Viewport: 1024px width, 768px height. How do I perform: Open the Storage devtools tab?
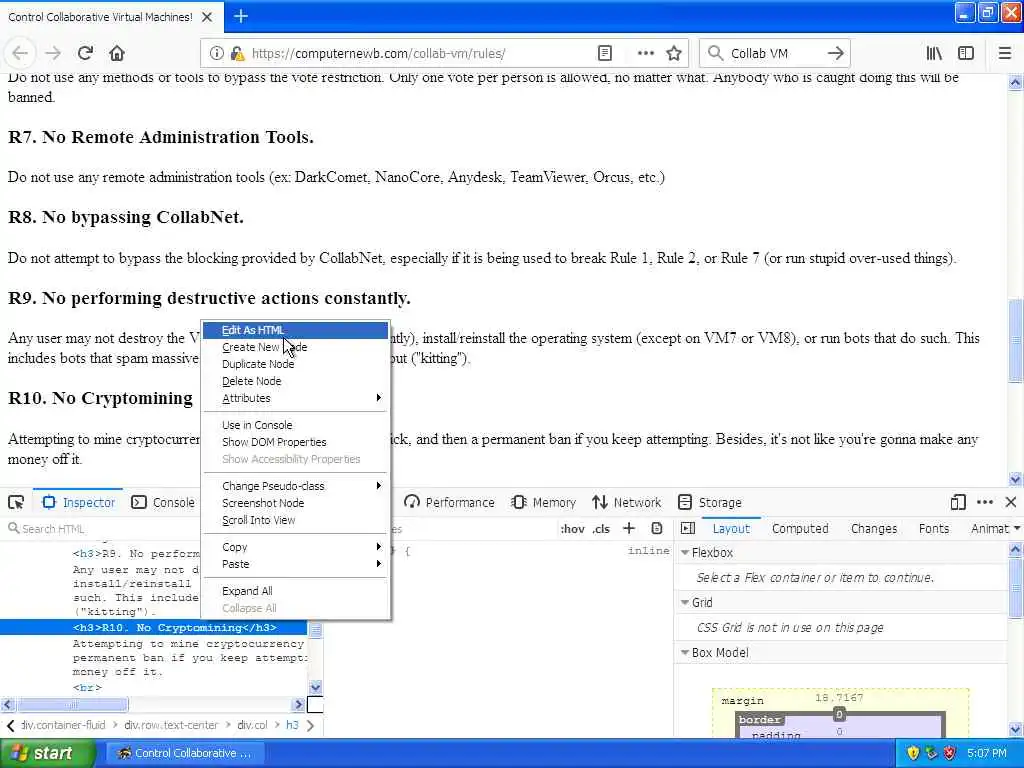pyautogui.click(x=710, y=502)
